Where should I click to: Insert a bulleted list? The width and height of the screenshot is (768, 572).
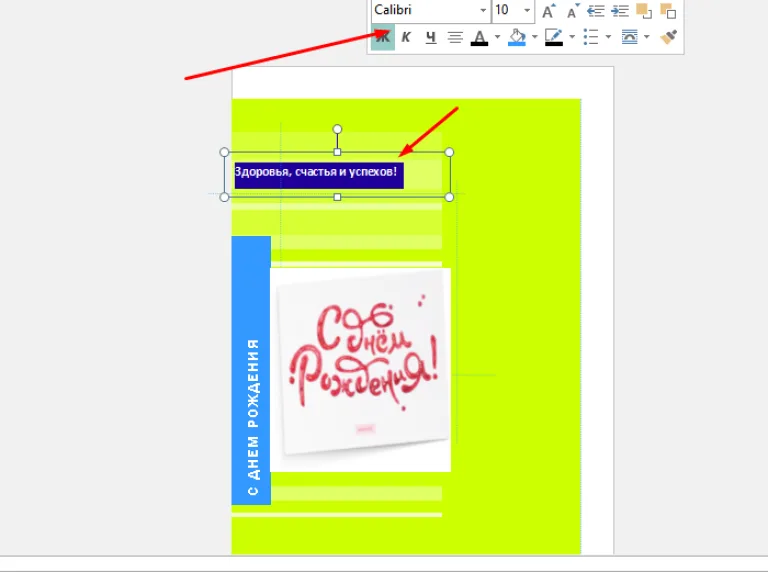pyautogui.click(x=591, y=37)
